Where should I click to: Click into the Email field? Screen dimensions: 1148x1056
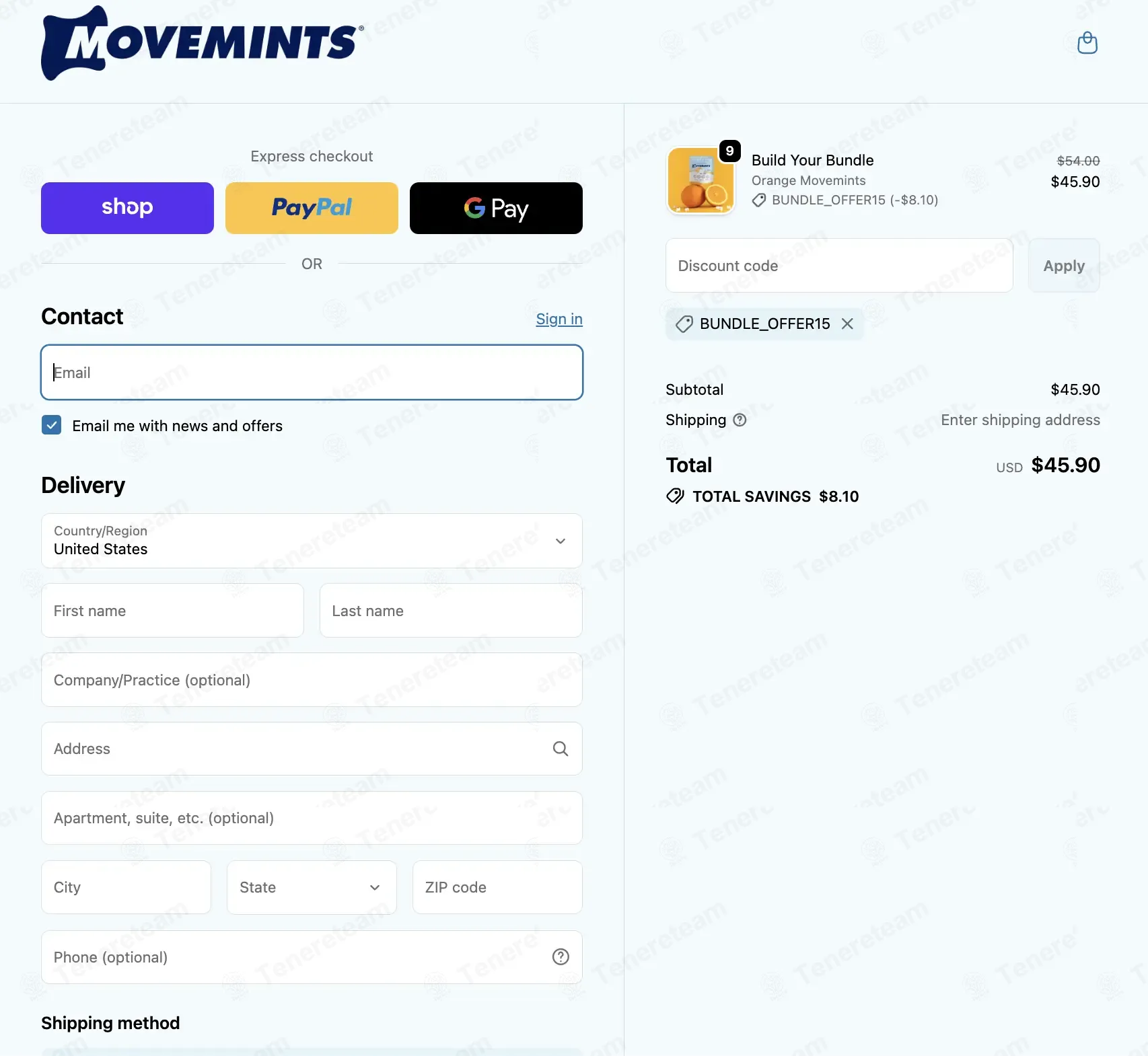pos(312,373)
